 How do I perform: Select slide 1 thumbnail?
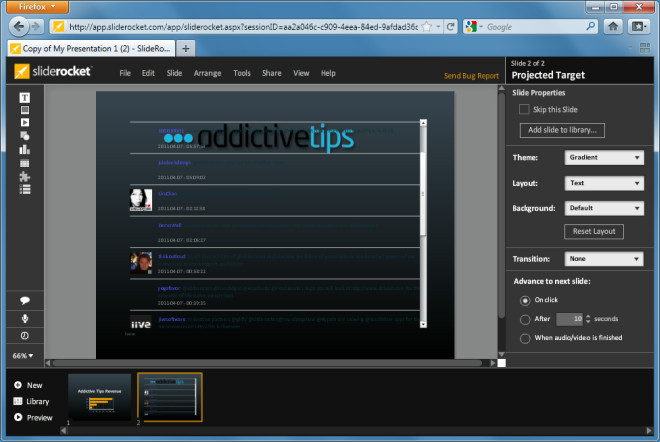pyautogui.click(x=99, y=397)
